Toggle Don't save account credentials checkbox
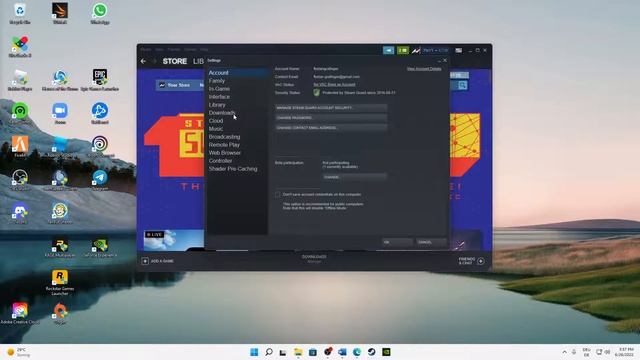Screen dimensions: 640x360 tap(278, 194)
